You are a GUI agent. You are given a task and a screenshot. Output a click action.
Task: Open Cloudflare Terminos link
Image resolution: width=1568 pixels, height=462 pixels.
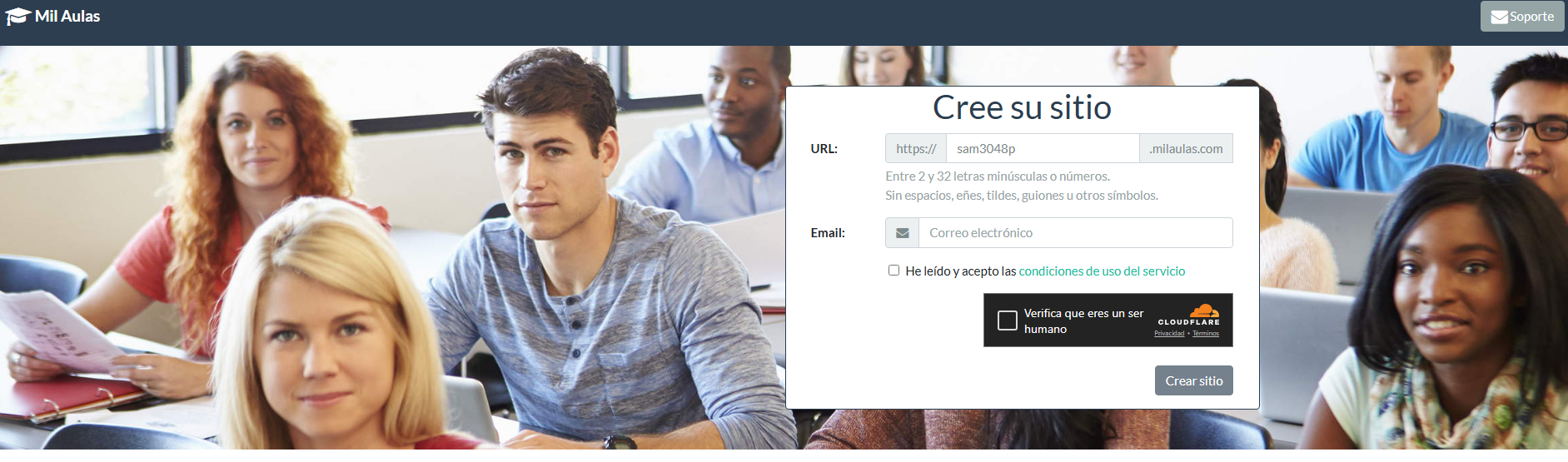(1206, 334)
